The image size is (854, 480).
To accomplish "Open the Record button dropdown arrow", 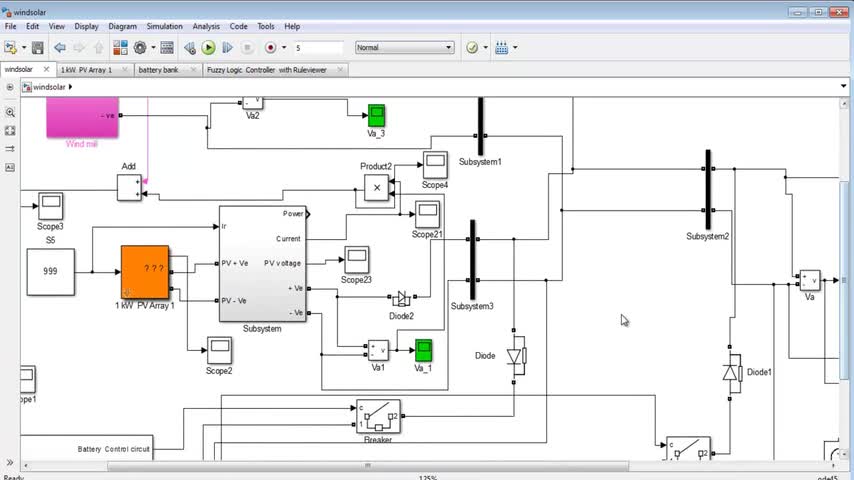I will pyautogui.click(x=284, y=48).
